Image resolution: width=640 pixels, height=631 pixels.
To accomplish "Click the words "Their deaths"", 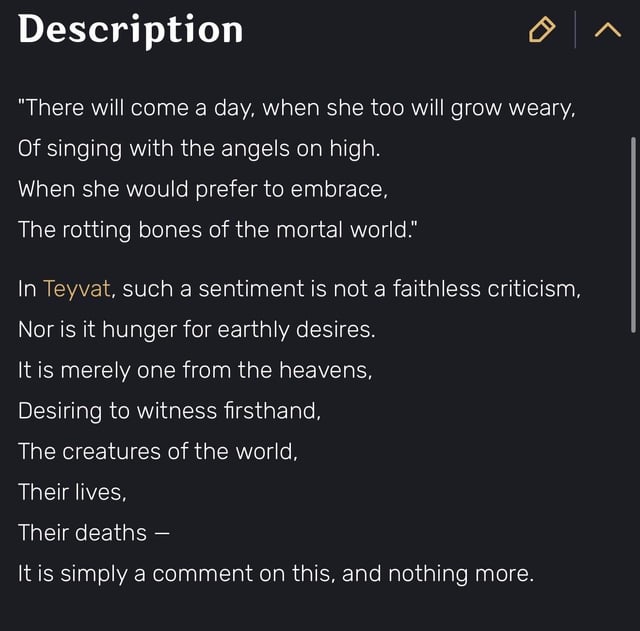I will coord(82,533).
